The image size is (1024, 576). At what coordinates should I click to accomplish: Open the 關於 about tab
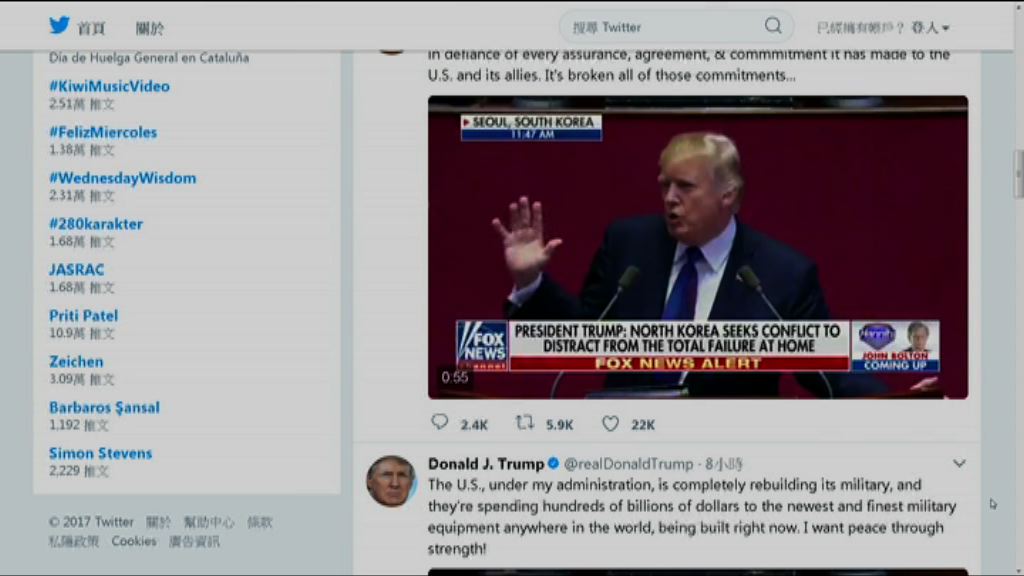click(x=150, y=28)
